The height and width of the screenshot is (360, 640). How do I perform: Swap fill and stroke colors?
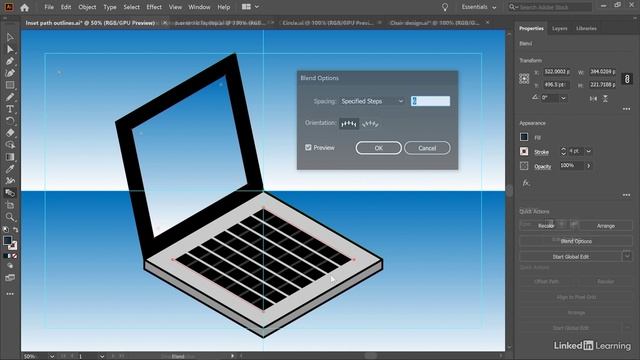(x=16, y=230)
